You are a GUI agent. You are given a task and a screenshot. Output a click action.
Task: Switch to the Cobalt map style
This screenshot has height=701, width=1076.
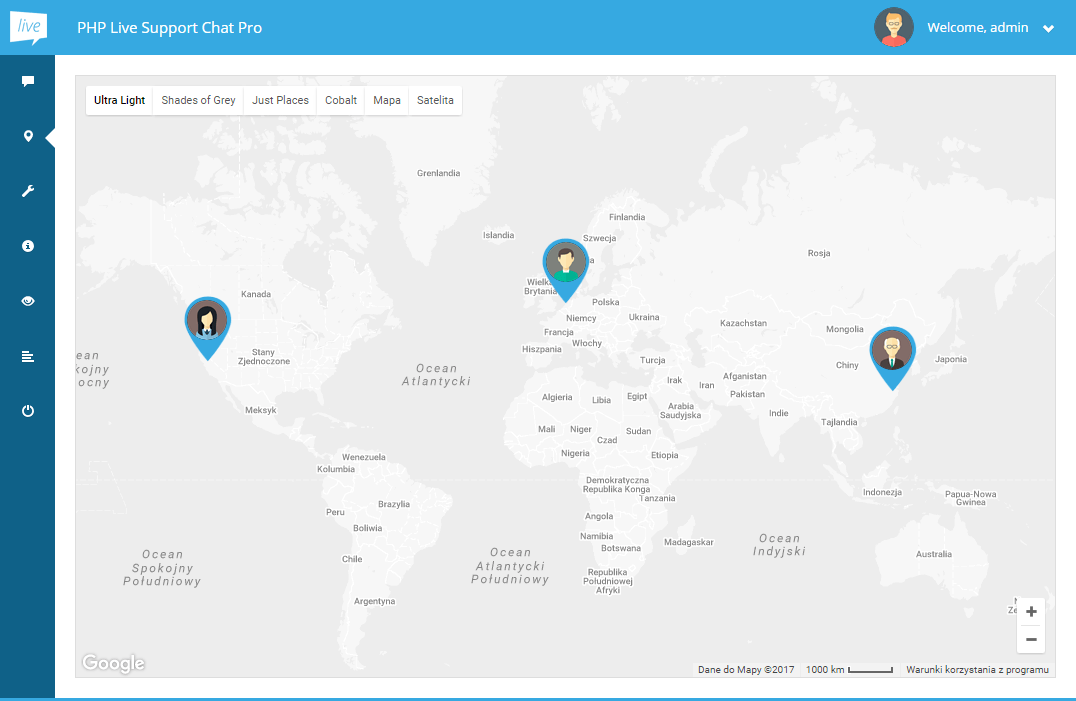coord(341,100)
